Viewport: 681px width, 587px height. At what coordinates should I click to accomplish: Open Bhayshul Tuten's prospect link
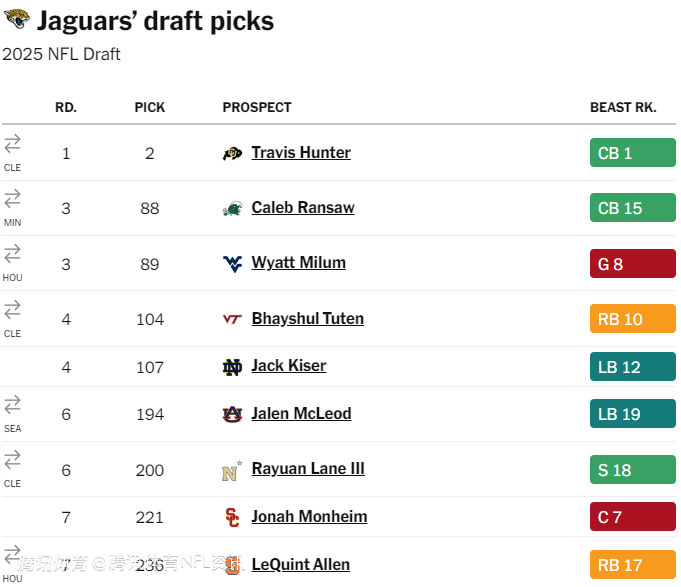coord(307,319)
